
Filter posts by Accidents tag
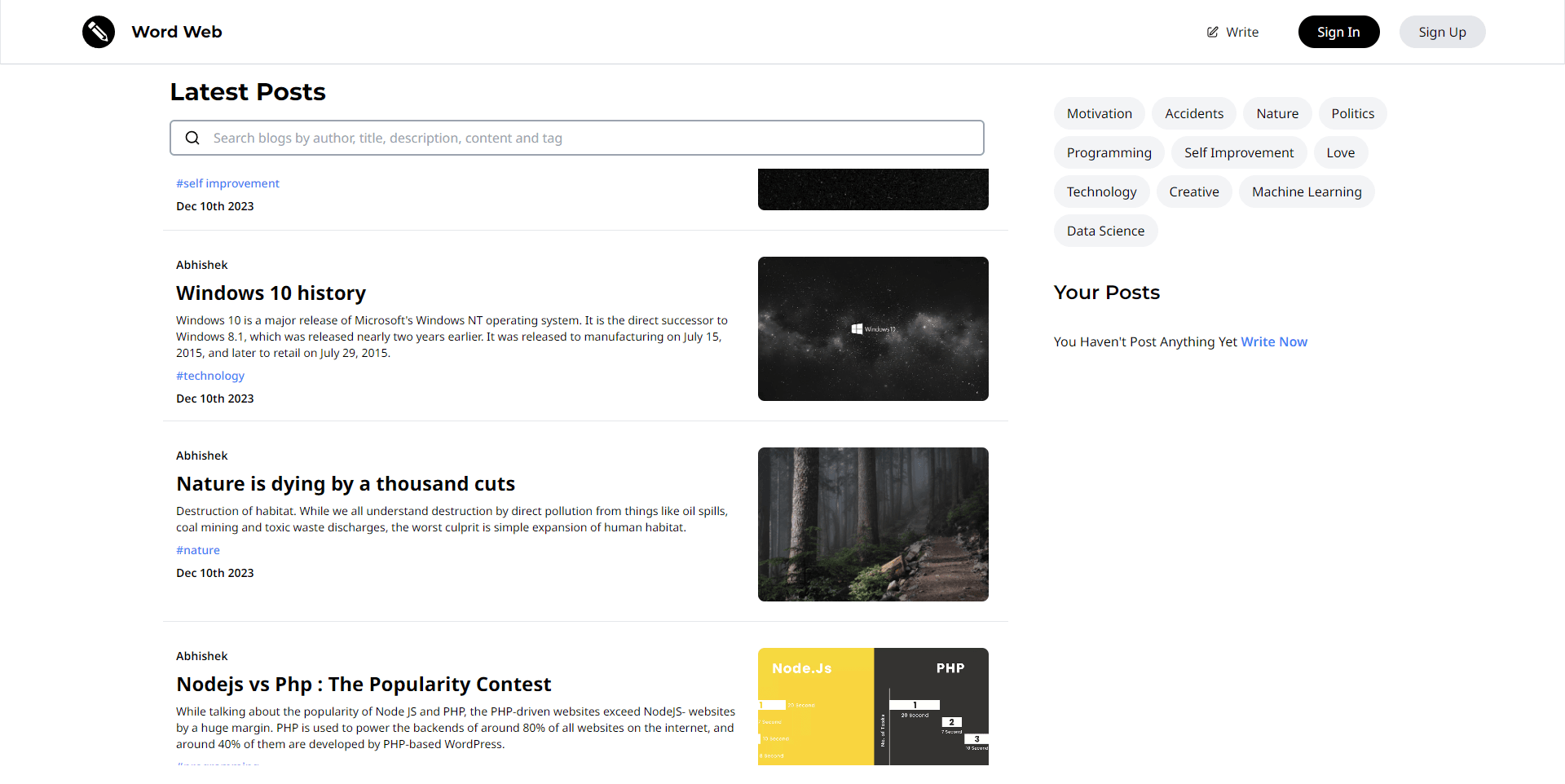(1194, 113)
